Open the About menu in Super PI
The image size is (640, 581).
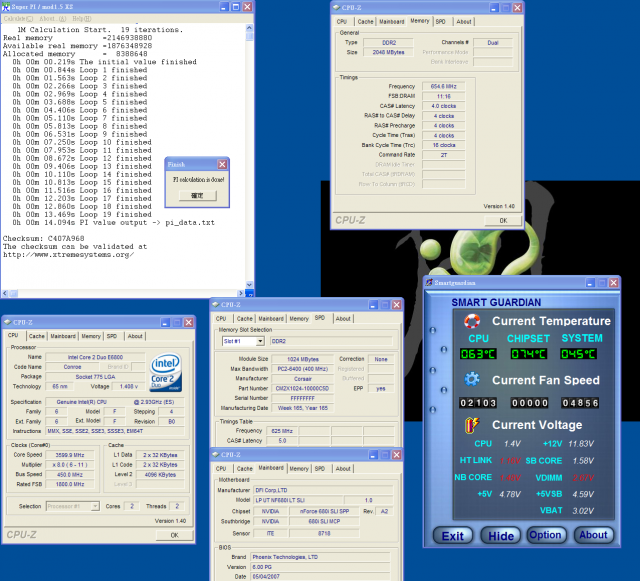tap(53, 19)
